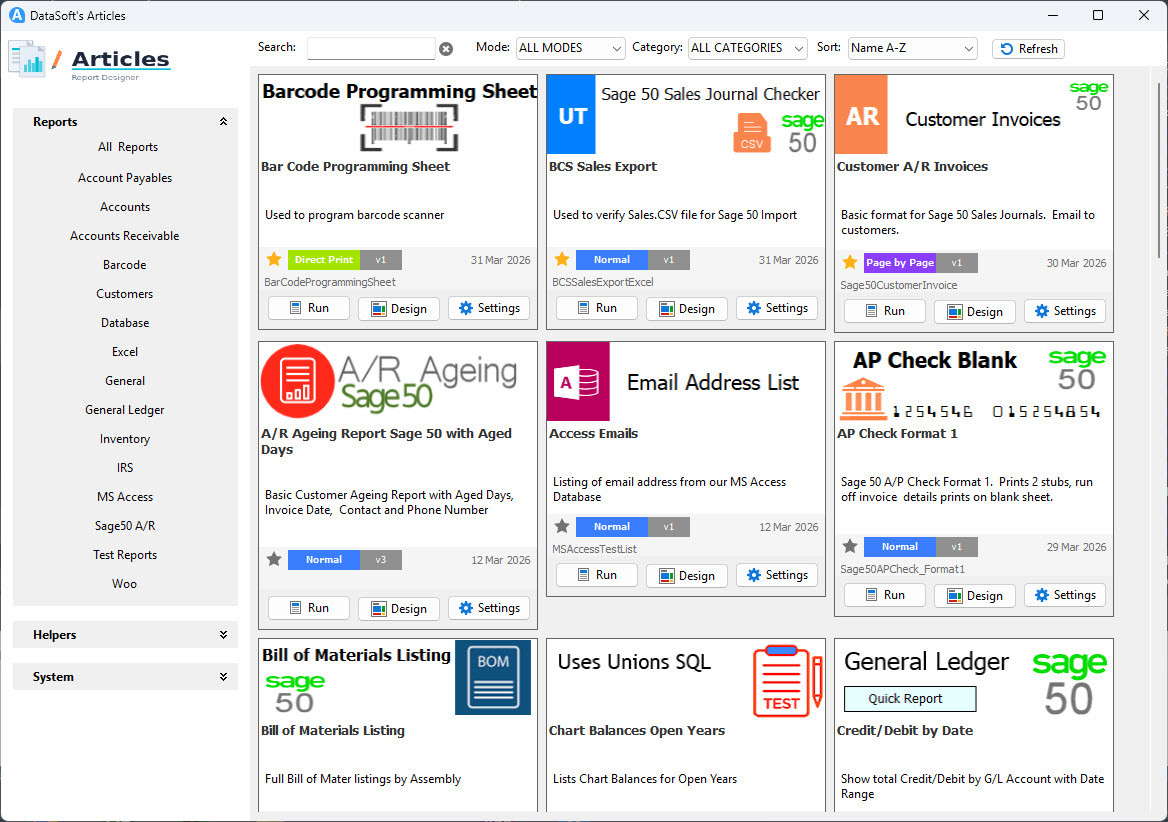The height and width of the screenshot is (822, 1168).
Task: Click the MS Access icon on Email Address List
Action: point(578,381)
